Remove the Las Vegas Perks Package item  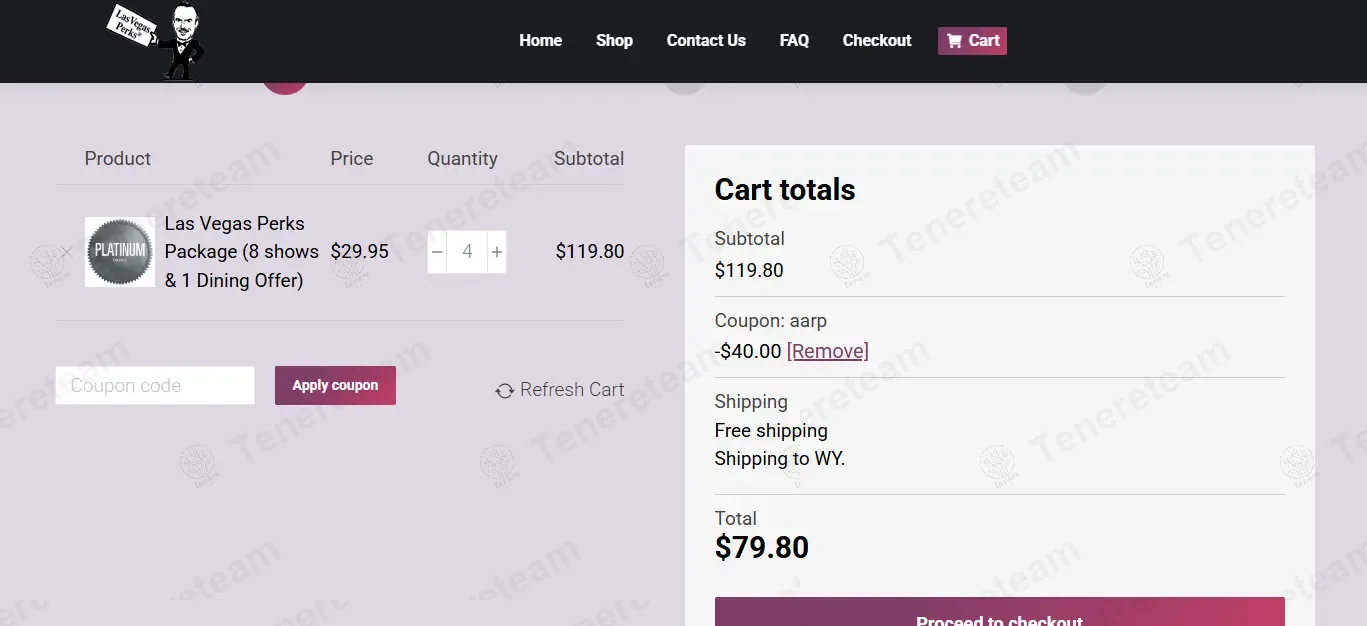[67, 252]
